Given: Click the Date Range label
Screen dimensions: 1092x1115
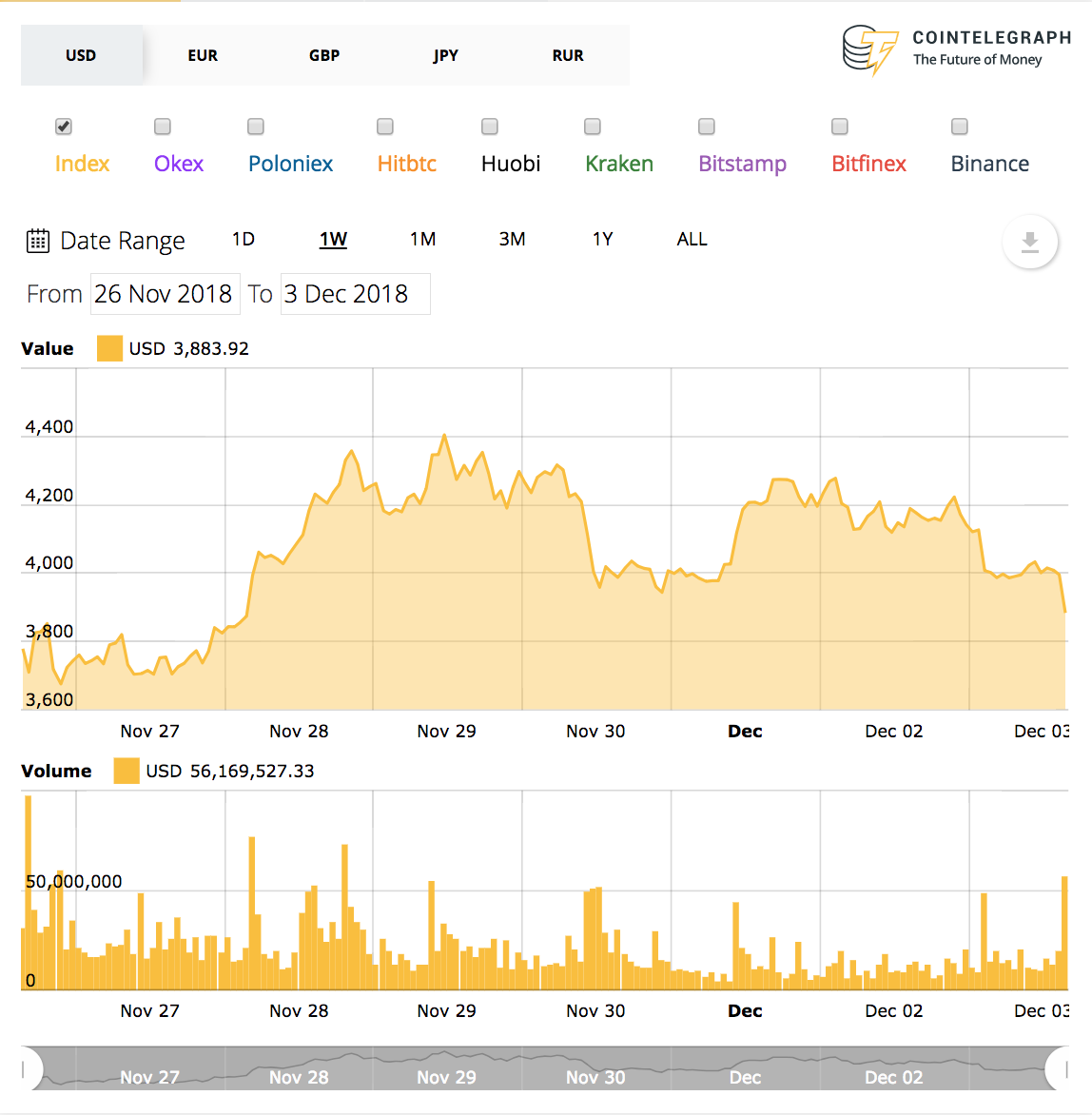Looking at the screenshot, I should pos(123,241).
